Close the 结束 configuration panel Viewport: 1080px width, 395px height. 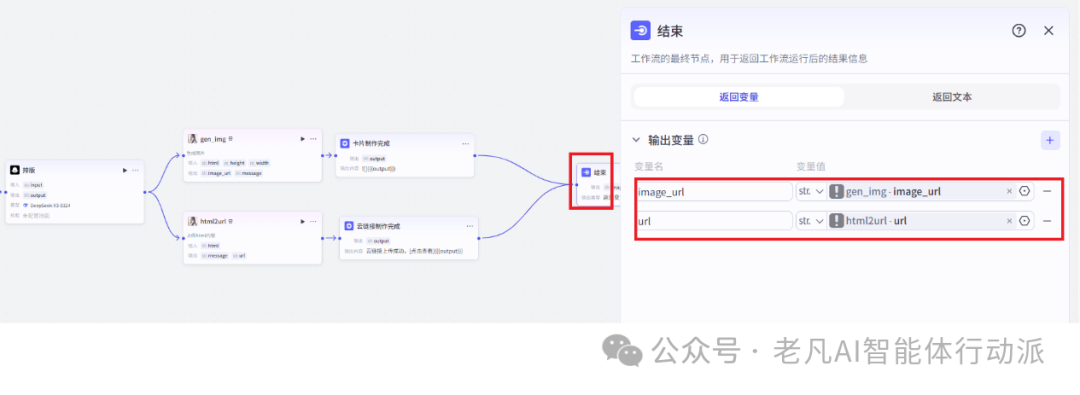[x=1048, y=30]
